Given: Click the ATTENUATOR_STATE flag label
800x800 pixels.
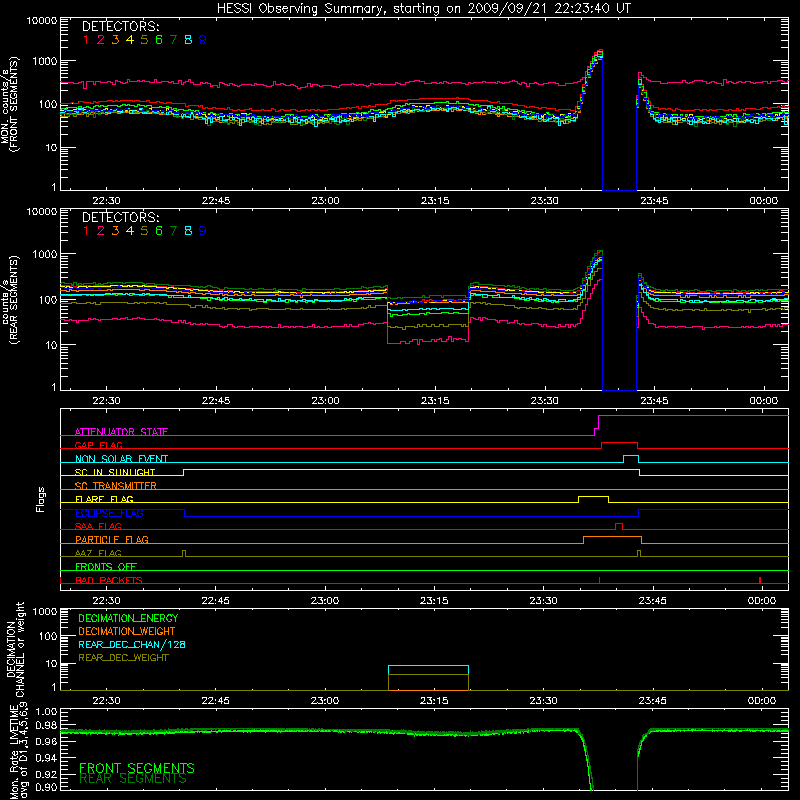Looking at the screenshot, I should click(x=121, y=432).
